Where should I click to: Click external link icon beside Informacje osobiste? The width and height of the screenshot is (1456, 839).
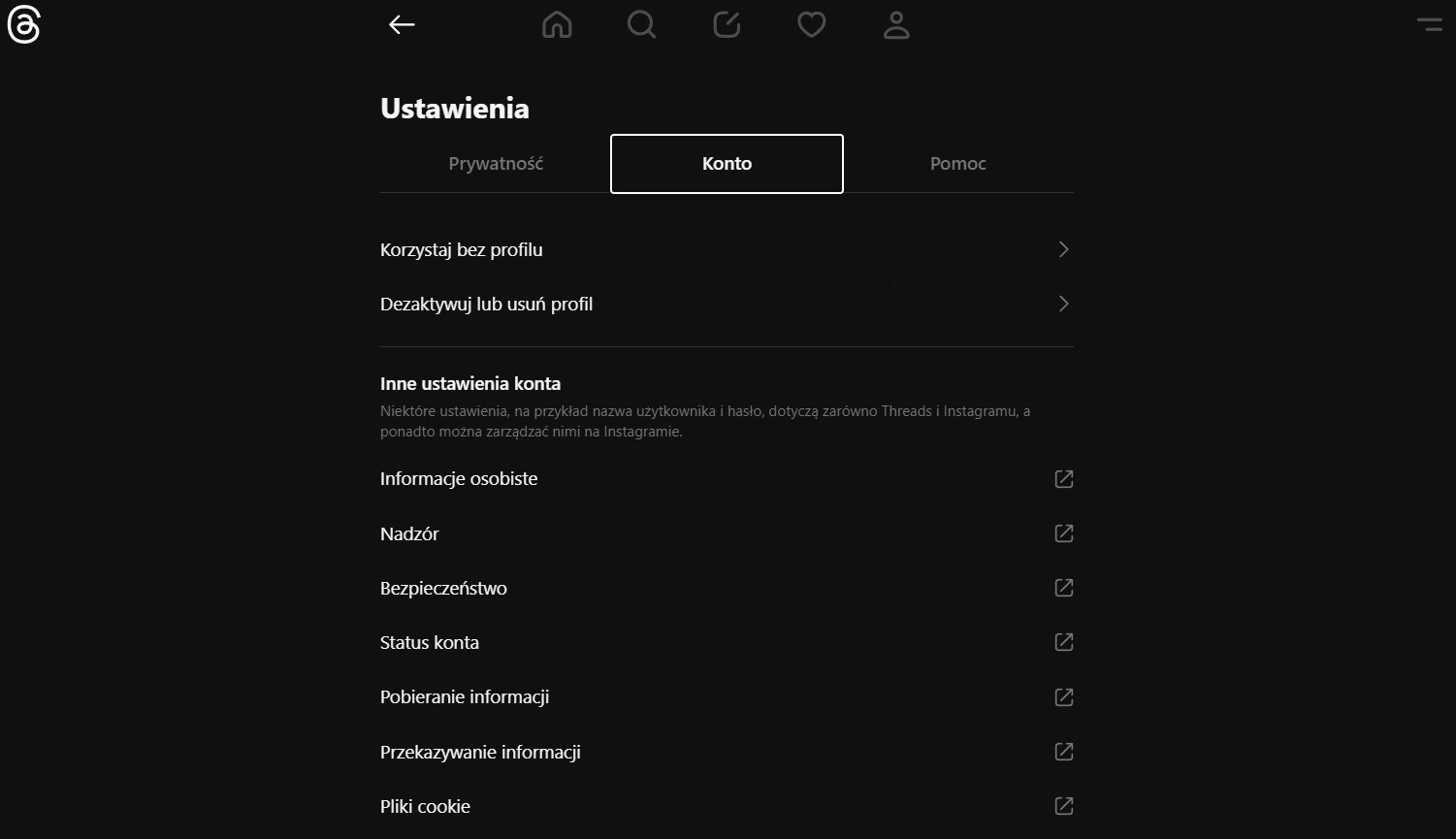1064,479
